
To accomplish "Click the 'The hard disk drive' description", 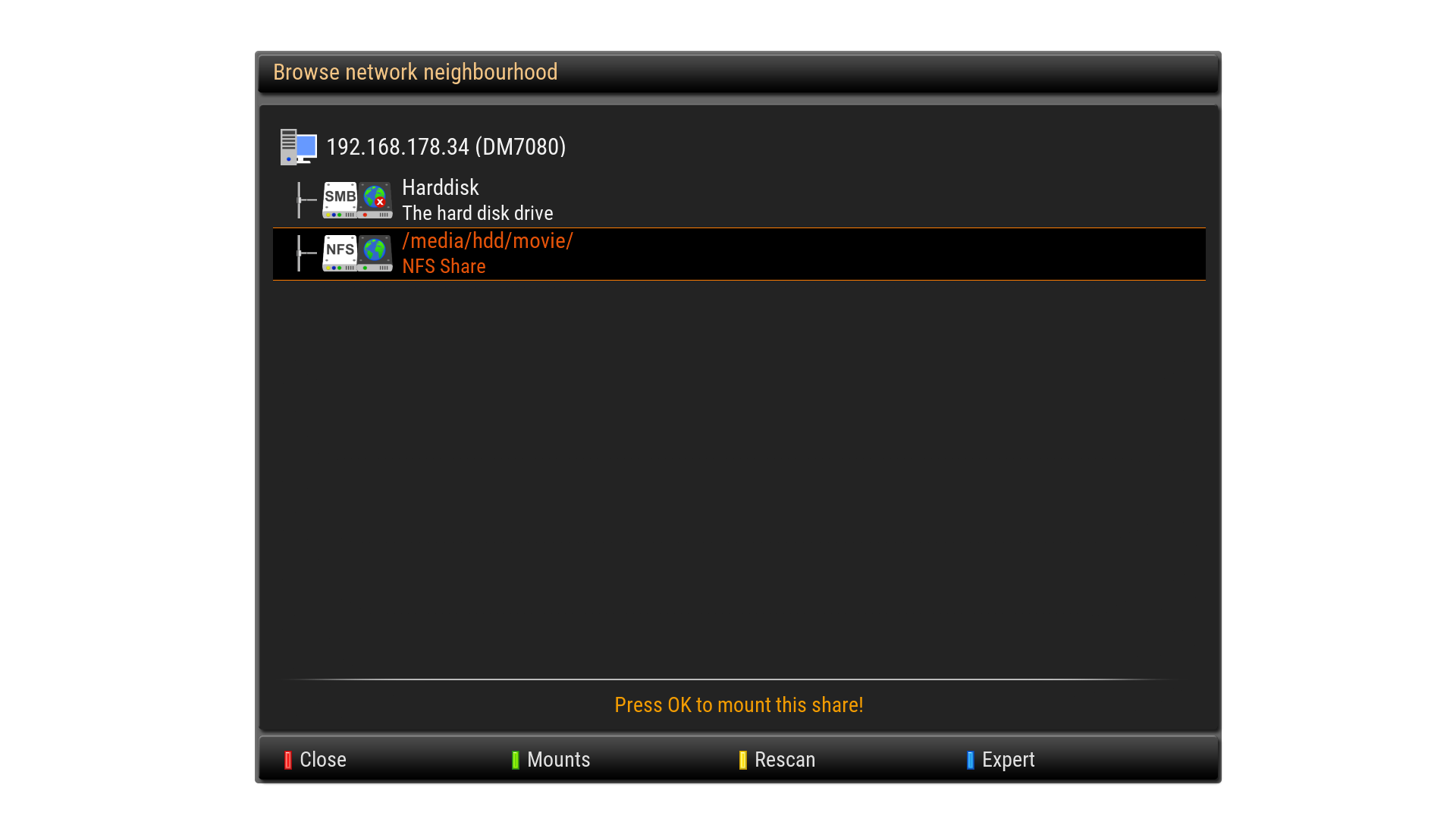I will coord(478,213).
